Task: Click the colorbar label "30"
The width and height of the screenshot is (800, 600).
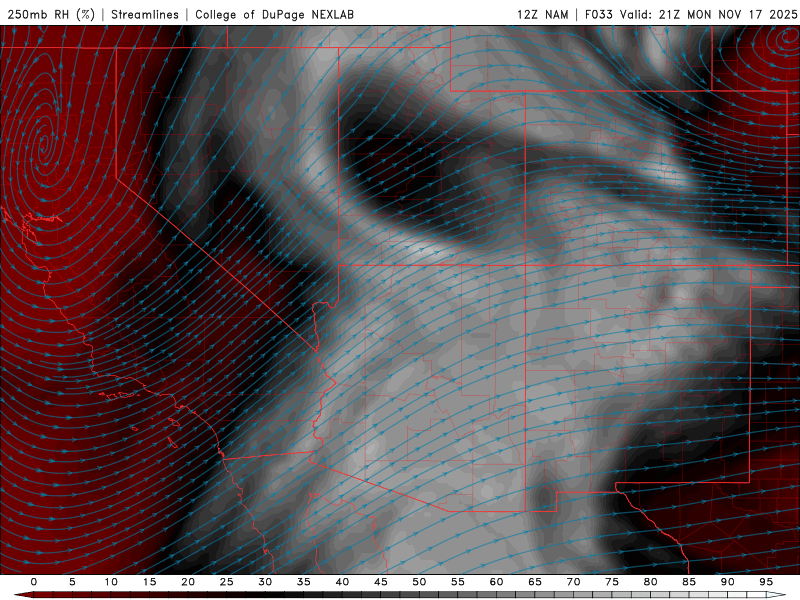Action: pos(265,582)
